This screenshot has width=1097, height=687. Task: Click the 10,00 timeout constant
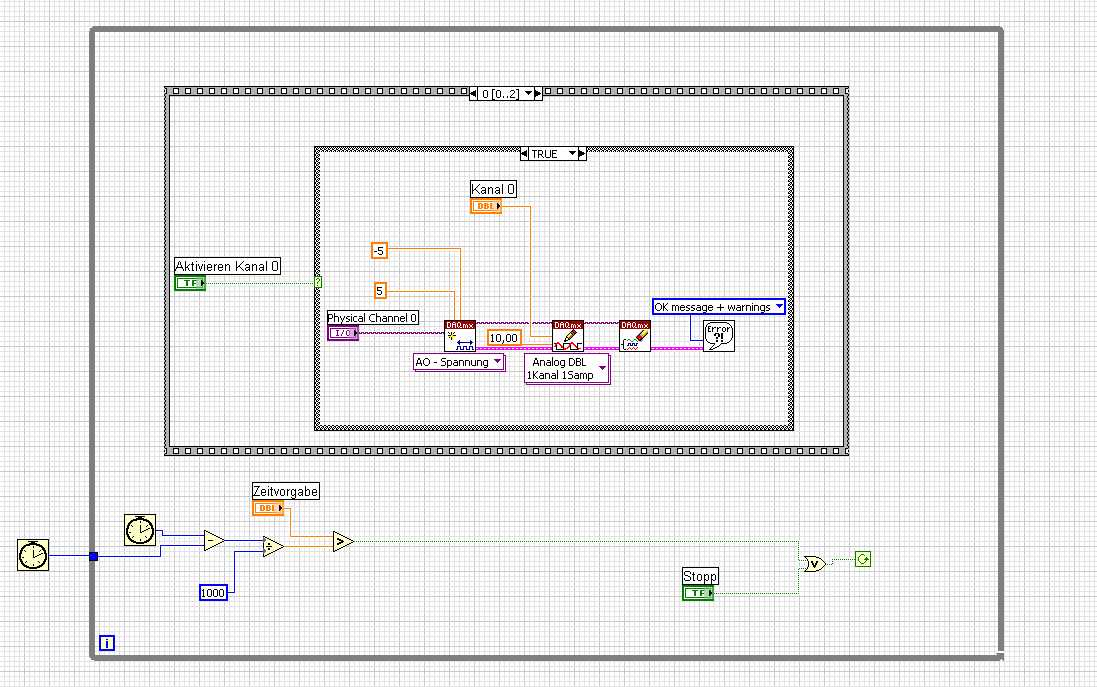504,338
